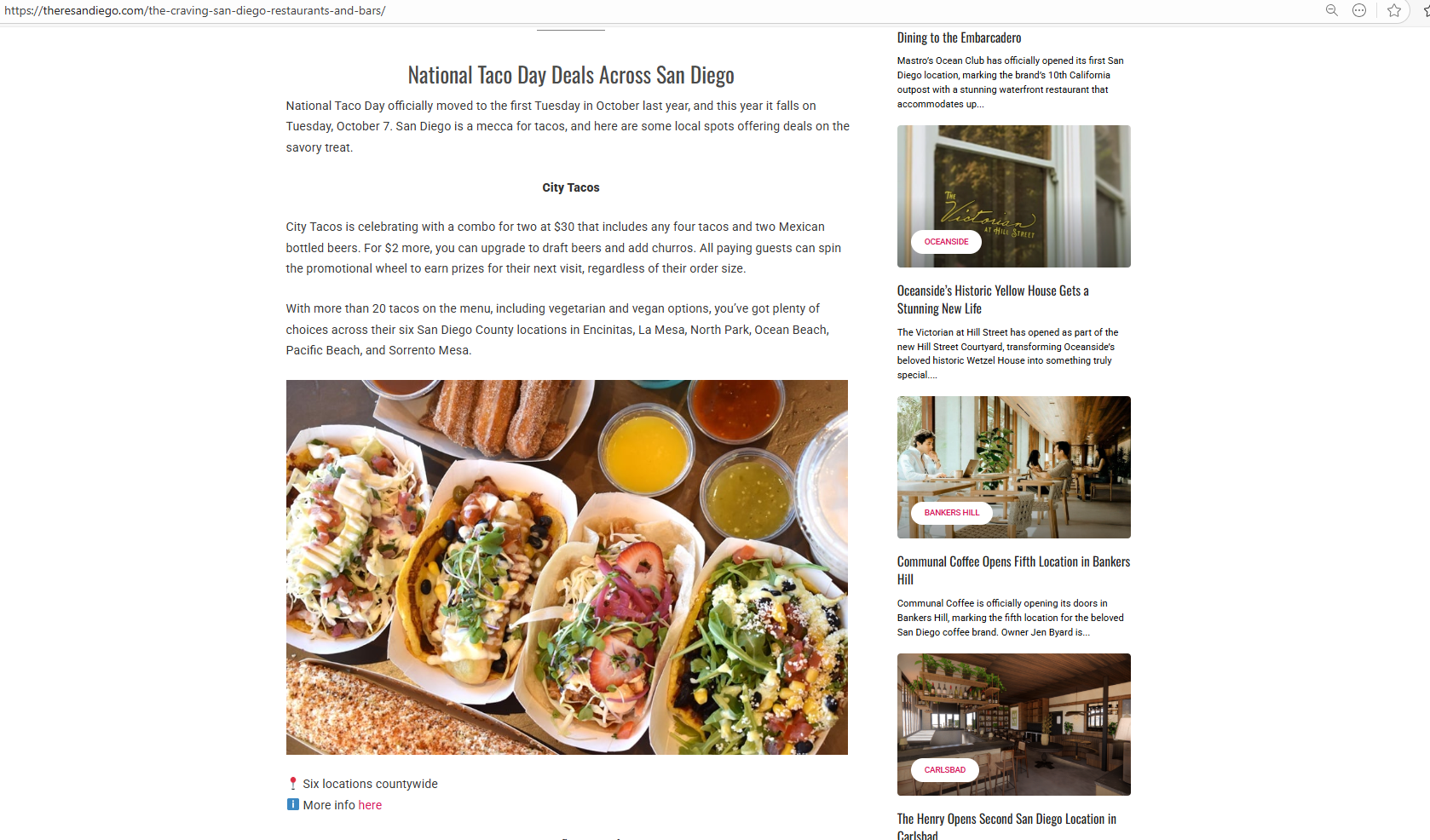
Task: Bookmark page with the star icon
Action: pos(1394,10)
